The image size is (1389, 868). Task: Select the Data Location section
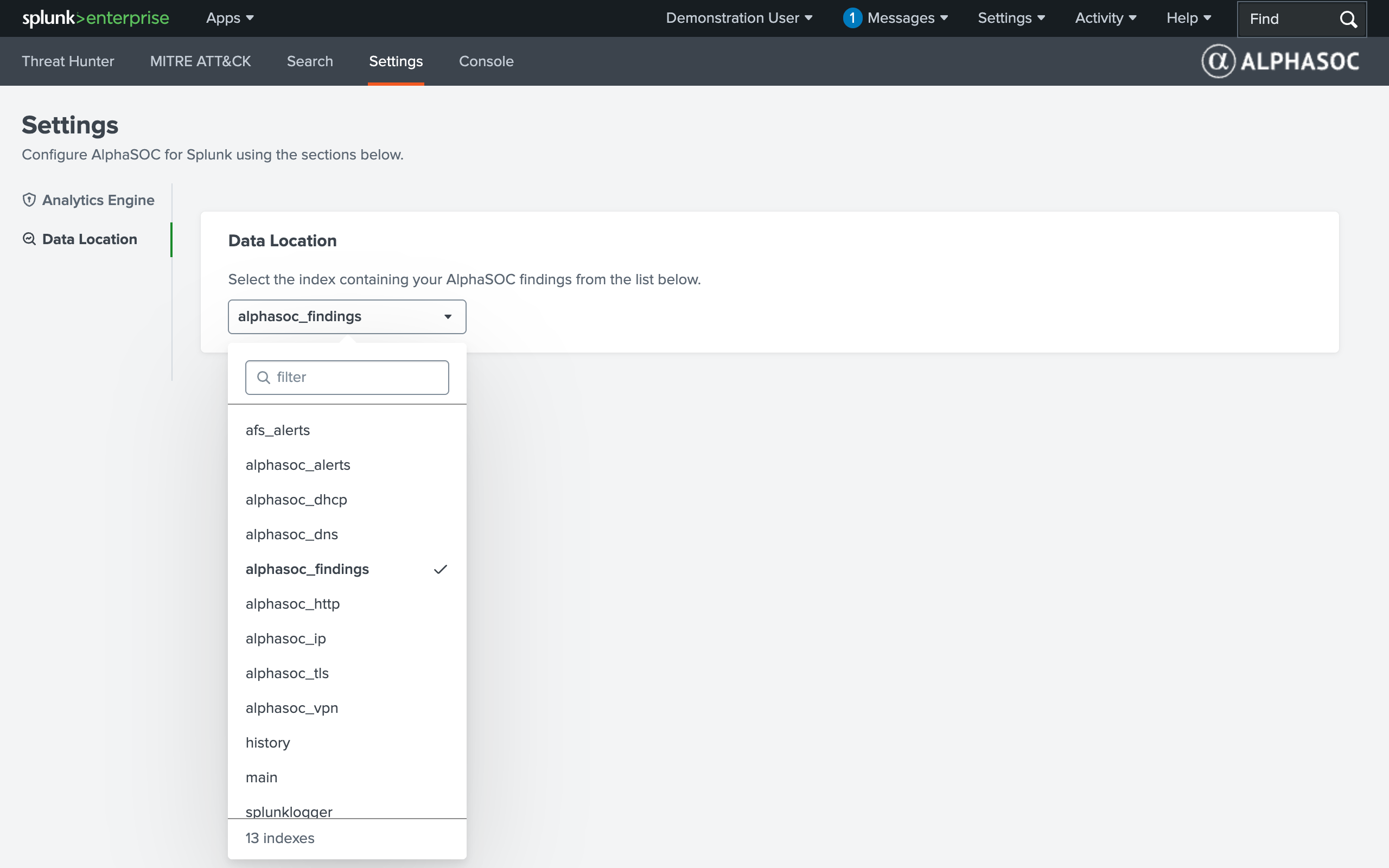pyautogui.click(x=80, y=239)
